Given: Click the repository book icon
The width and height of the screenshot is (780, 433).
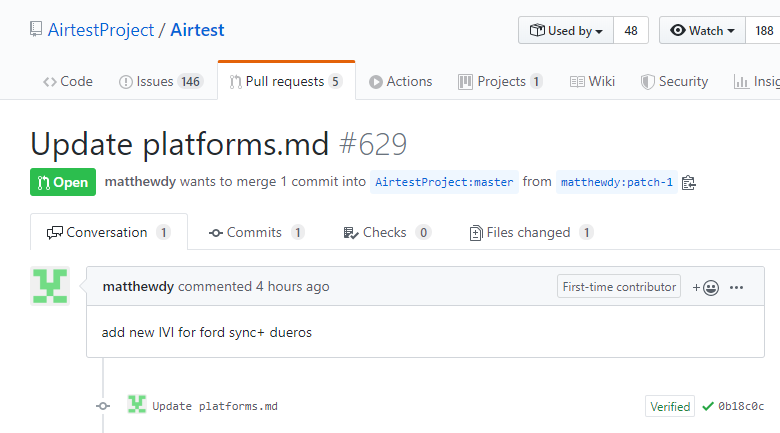Looking at the screenshot, I should click(x=36, y=30).
